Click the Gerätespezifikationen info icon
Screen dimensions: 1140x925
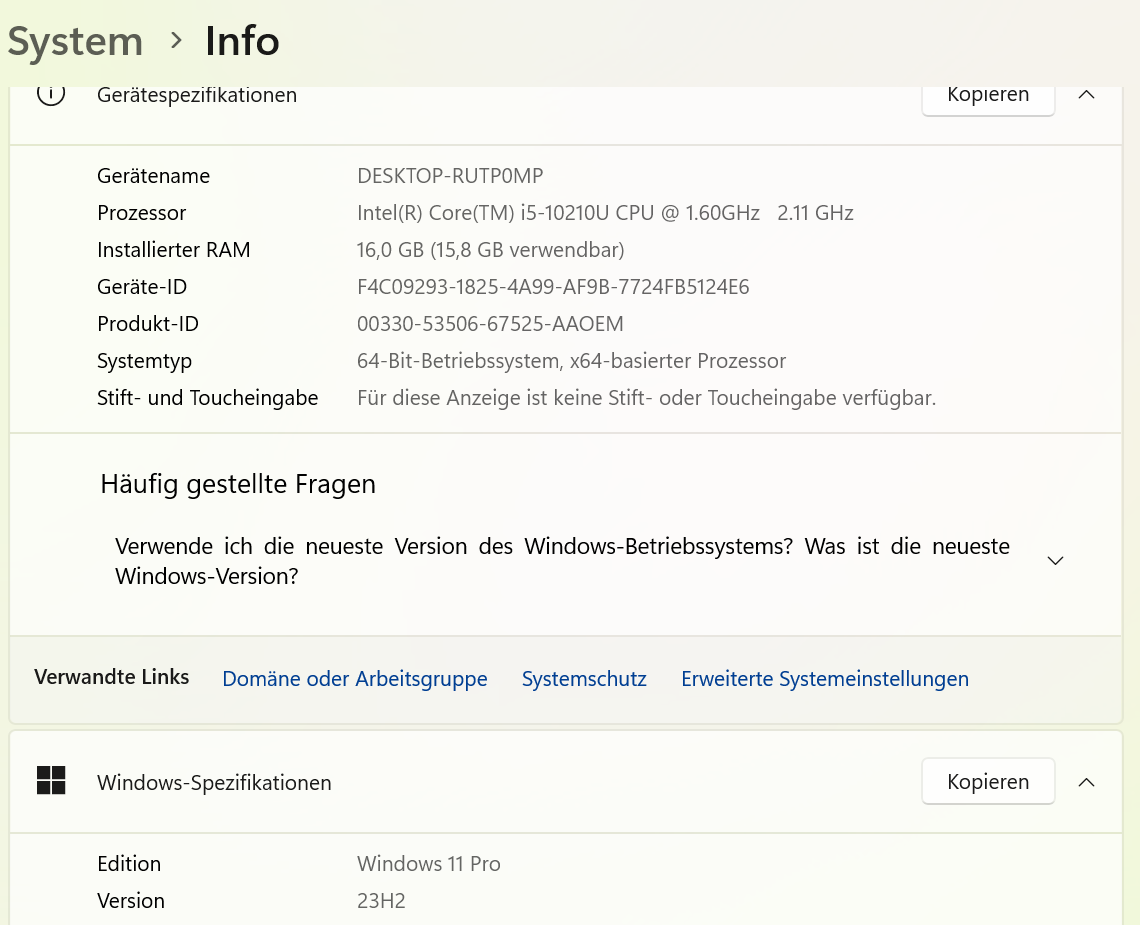51,95
